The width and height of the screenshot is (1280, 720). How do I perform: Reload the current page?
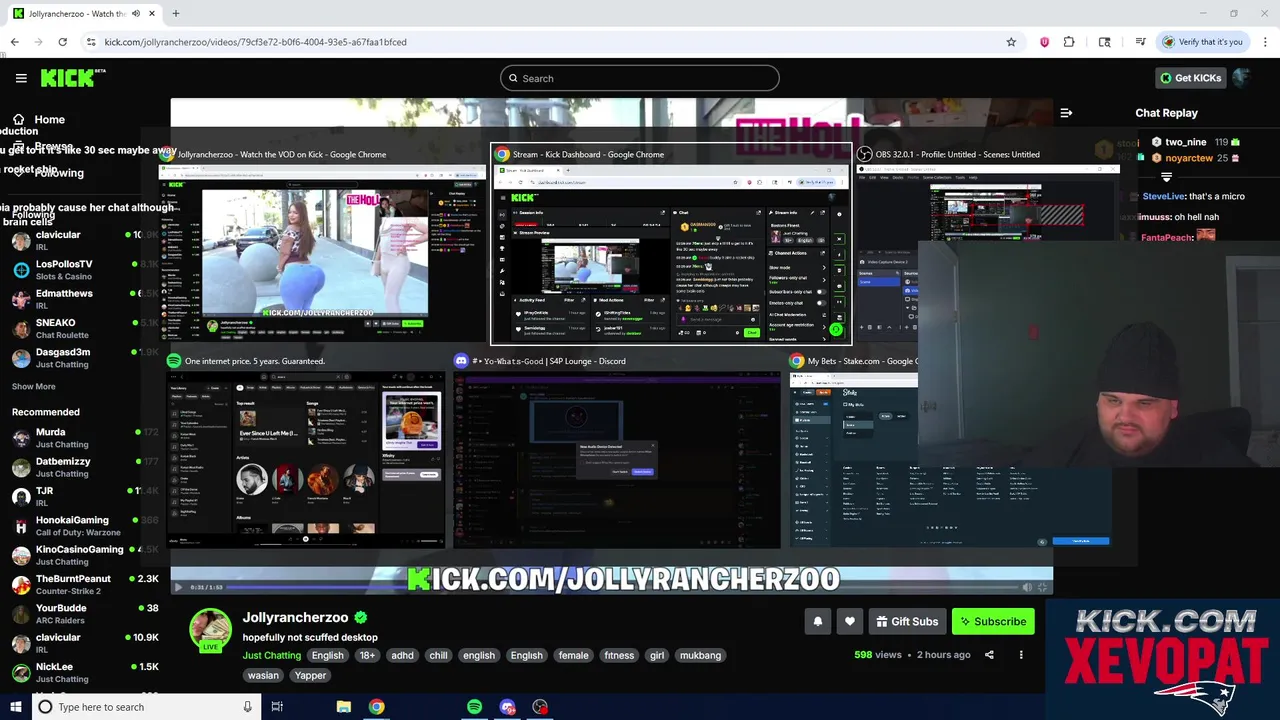click(62, 42)
